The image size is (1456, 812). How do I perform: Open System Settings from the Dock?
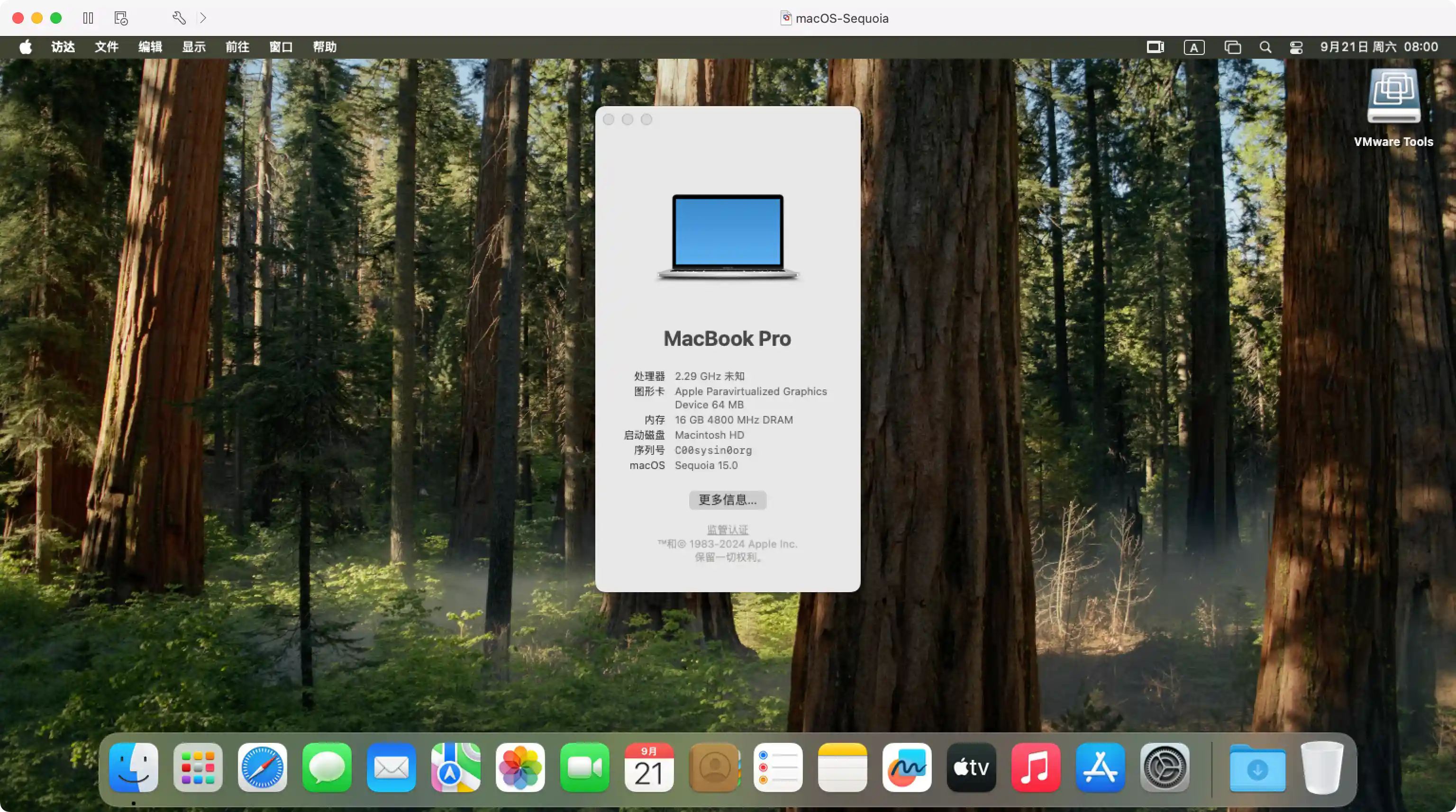tap(1165, 768)
